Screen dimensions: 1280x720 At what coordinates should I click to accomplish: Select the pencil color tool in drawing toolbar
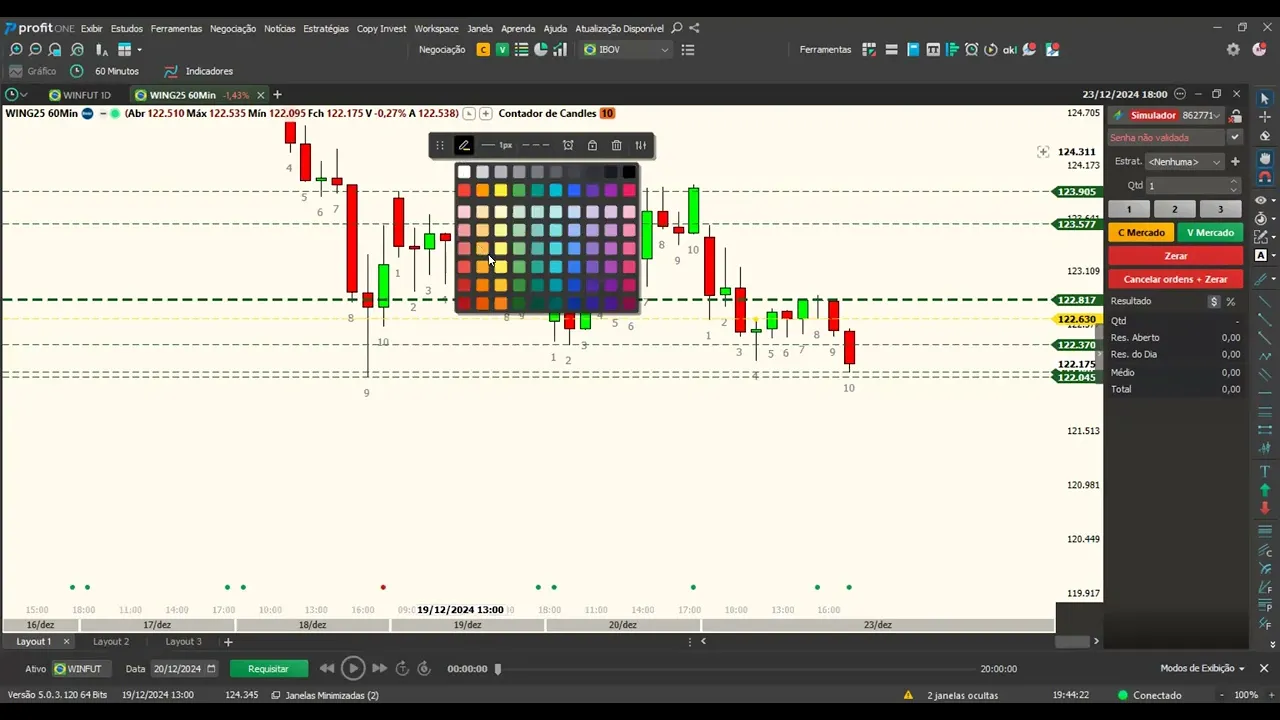point(464,145)
